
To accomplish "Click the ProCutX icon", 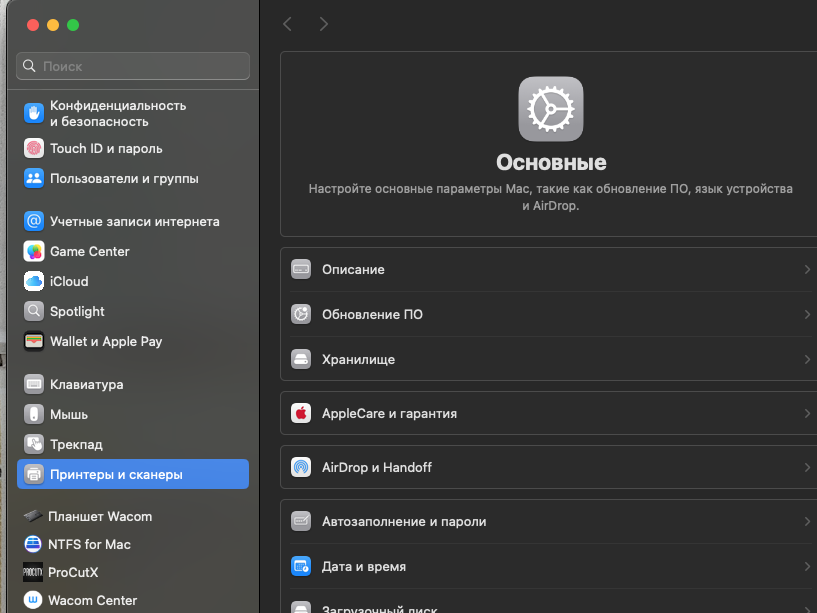I will [x=33, y=572].
